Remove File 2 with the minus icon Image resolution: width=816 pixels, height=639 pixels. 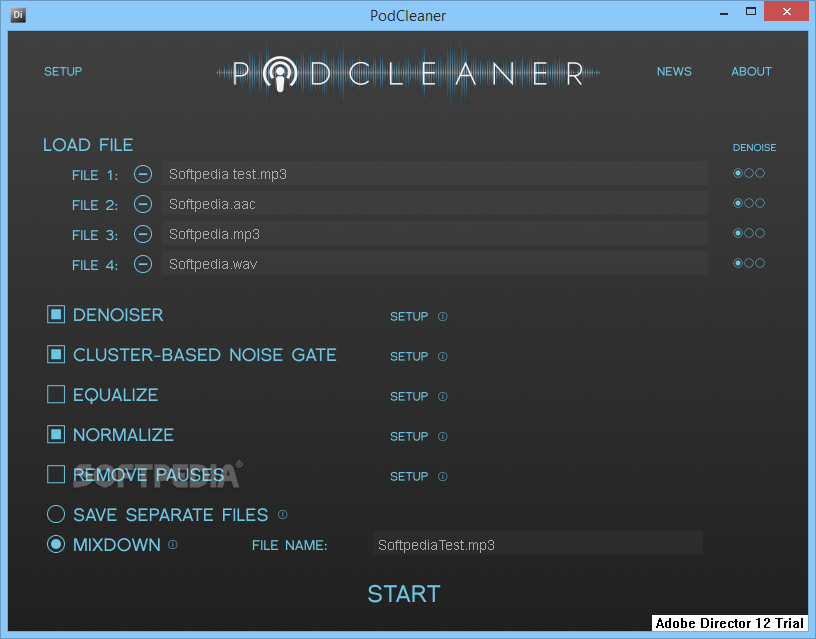(143, 204)
